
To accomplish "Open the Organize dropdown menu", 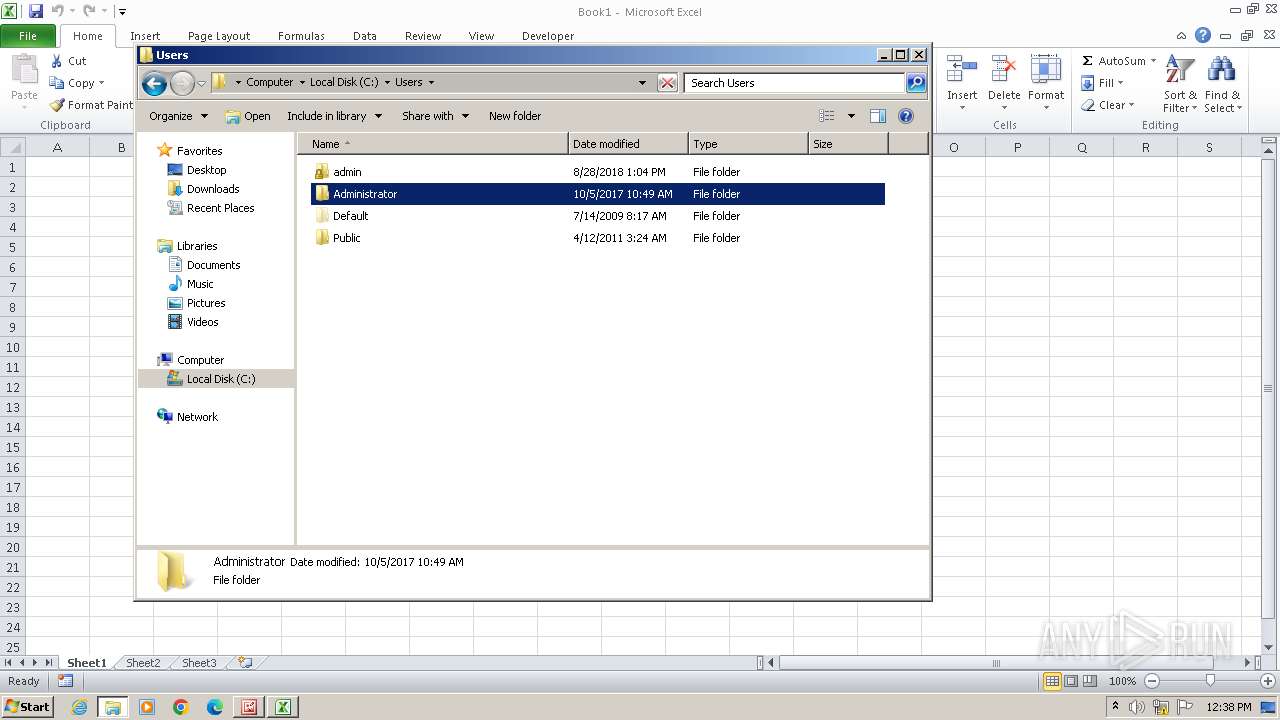I will click(x=178, y=116).
